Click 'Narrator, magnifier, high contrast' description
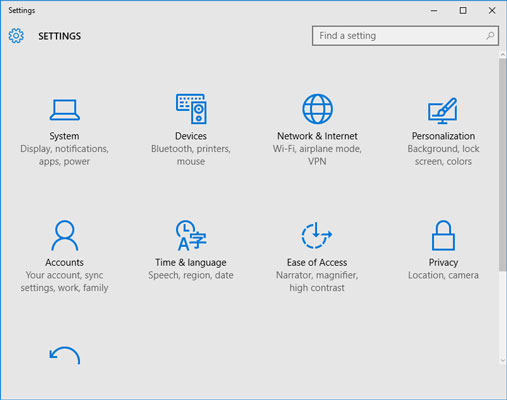Image resolution: width=507 pixels, height=400 pixels. [317, 281]
